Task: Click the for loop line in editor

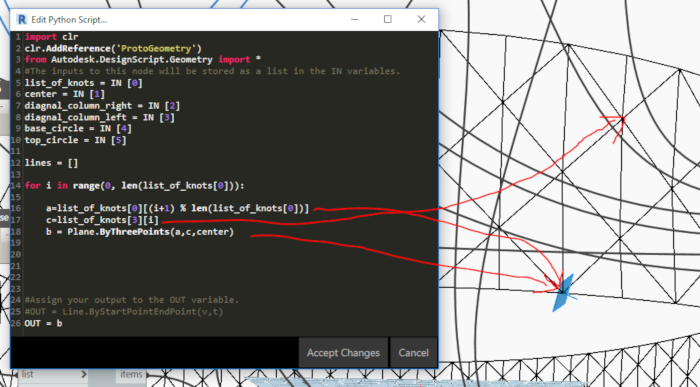Action: 134,186
